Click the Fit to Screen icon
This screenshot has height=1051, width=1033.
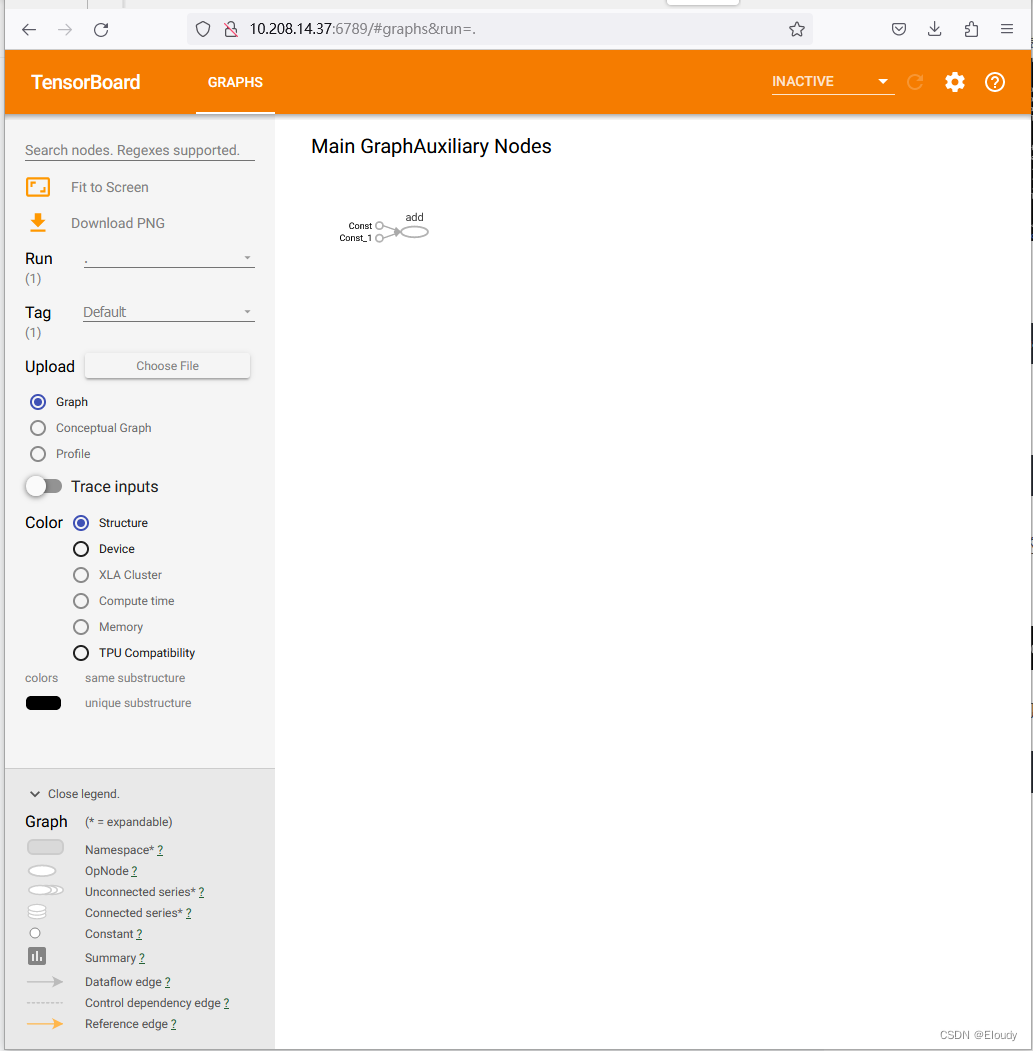pyautogui.click(x=37, y=186)
